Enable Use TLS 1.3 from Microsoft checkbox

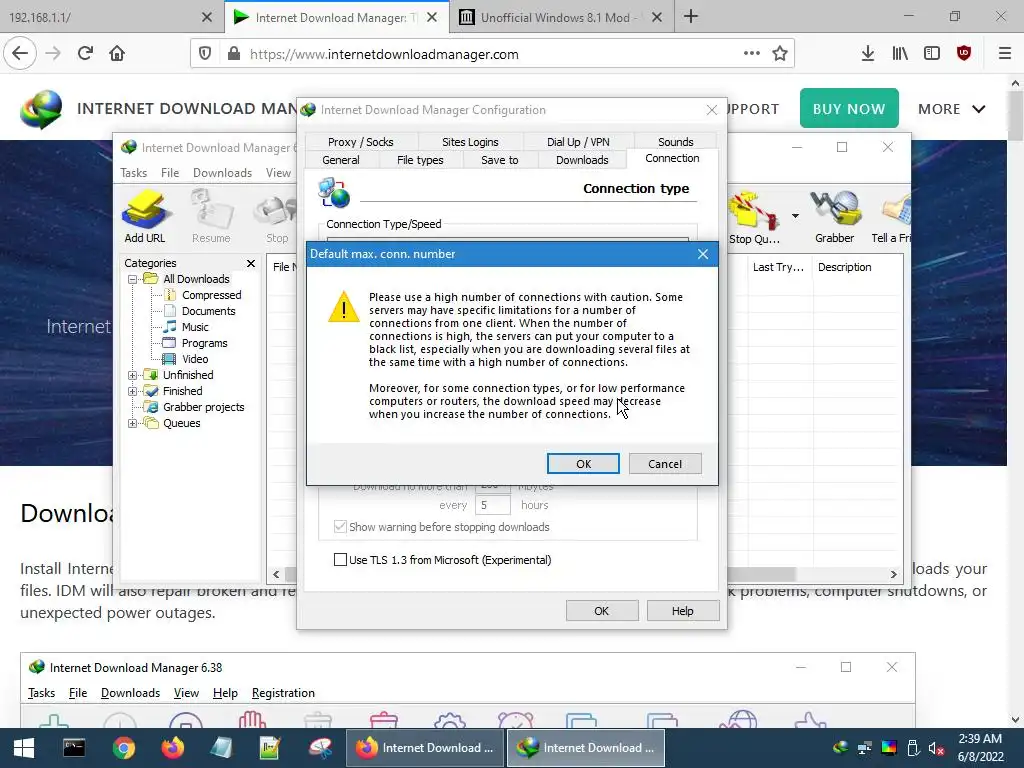click(x=340, y=560)
